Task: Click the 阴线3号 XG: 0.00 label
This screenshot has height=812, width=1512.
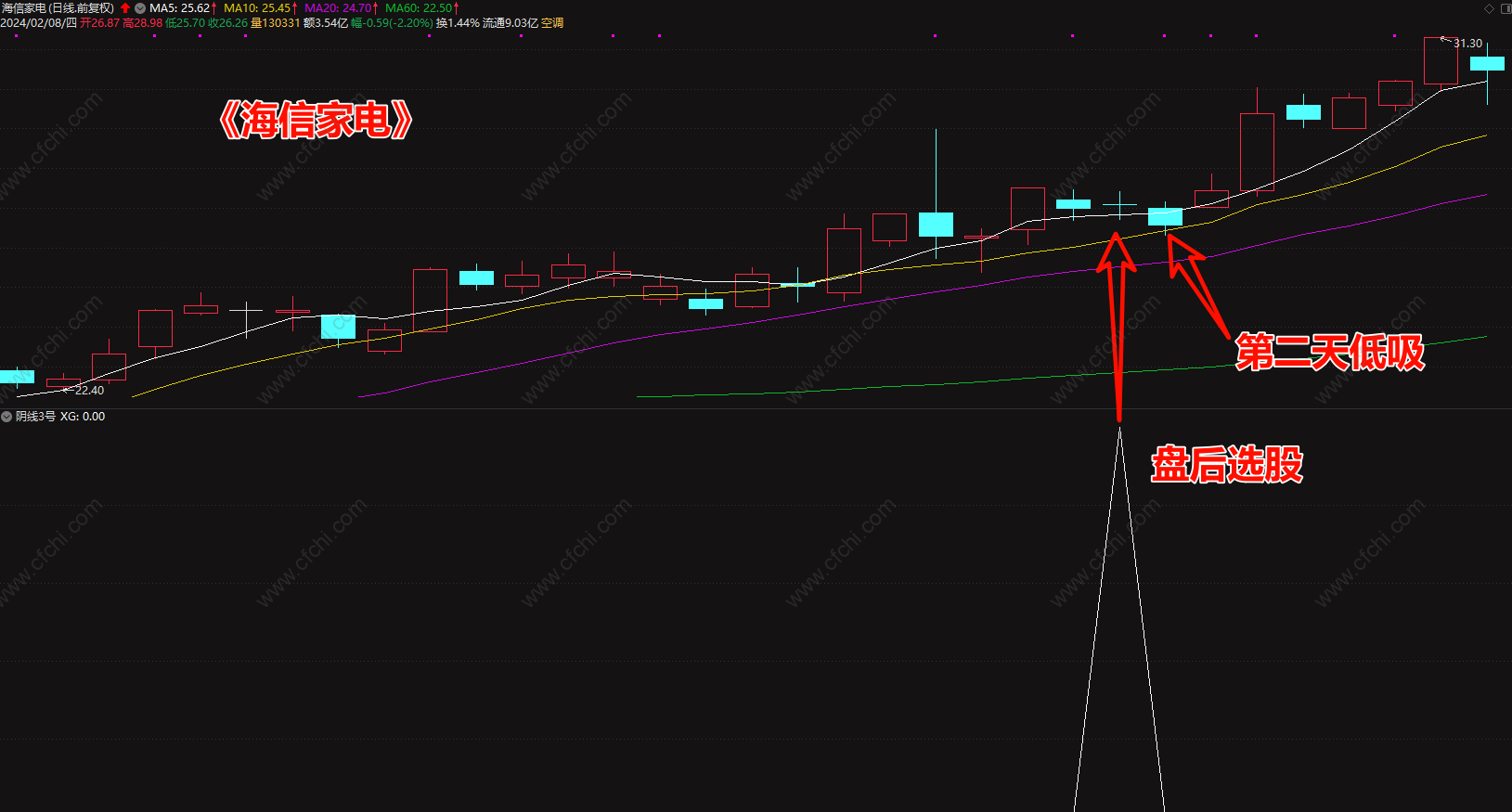Action: 60,417
